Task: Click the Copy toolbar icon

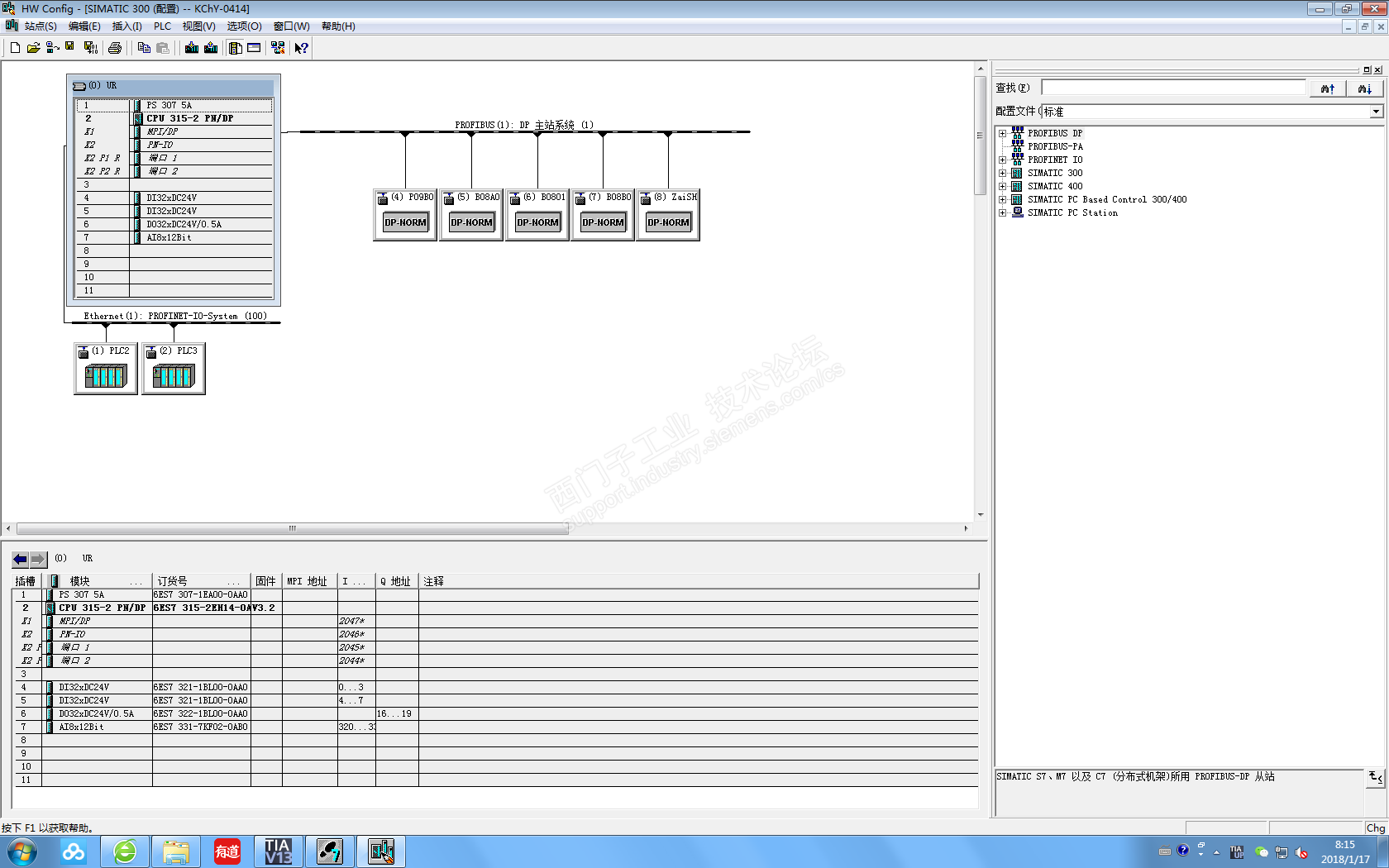Action: tap(144, 48)
